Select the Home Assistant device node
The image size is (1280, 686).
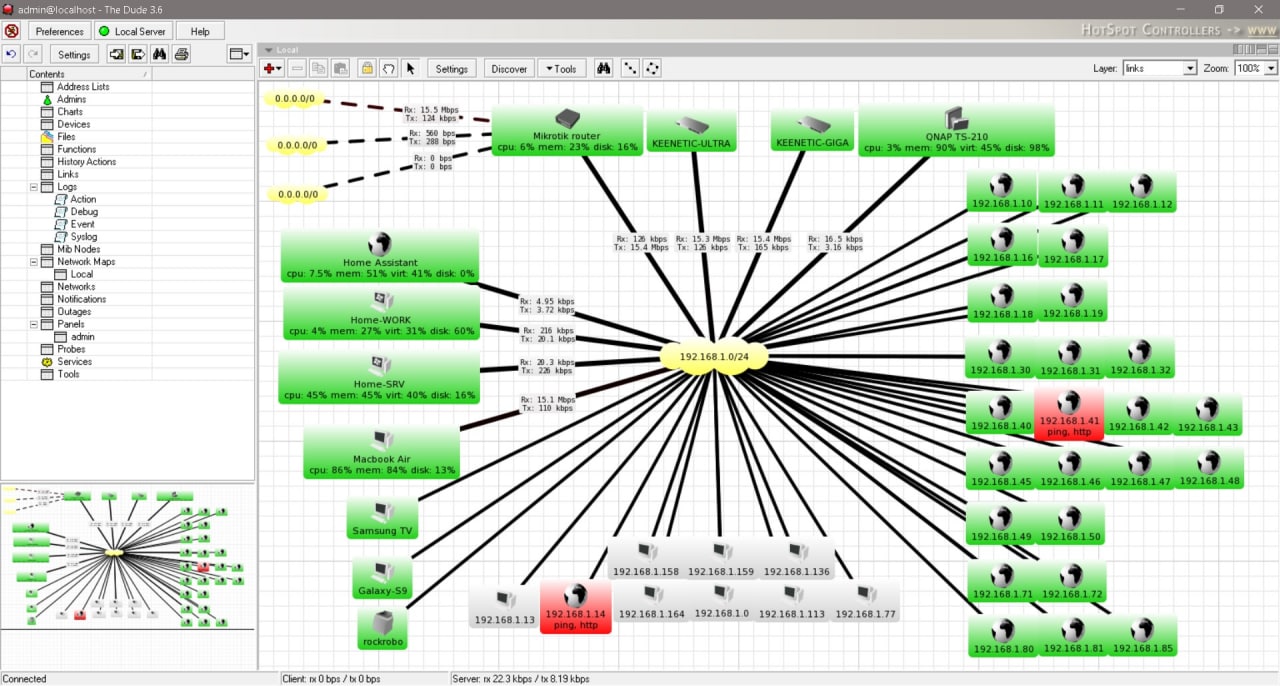pyautogui.click(x=379, y=257)
